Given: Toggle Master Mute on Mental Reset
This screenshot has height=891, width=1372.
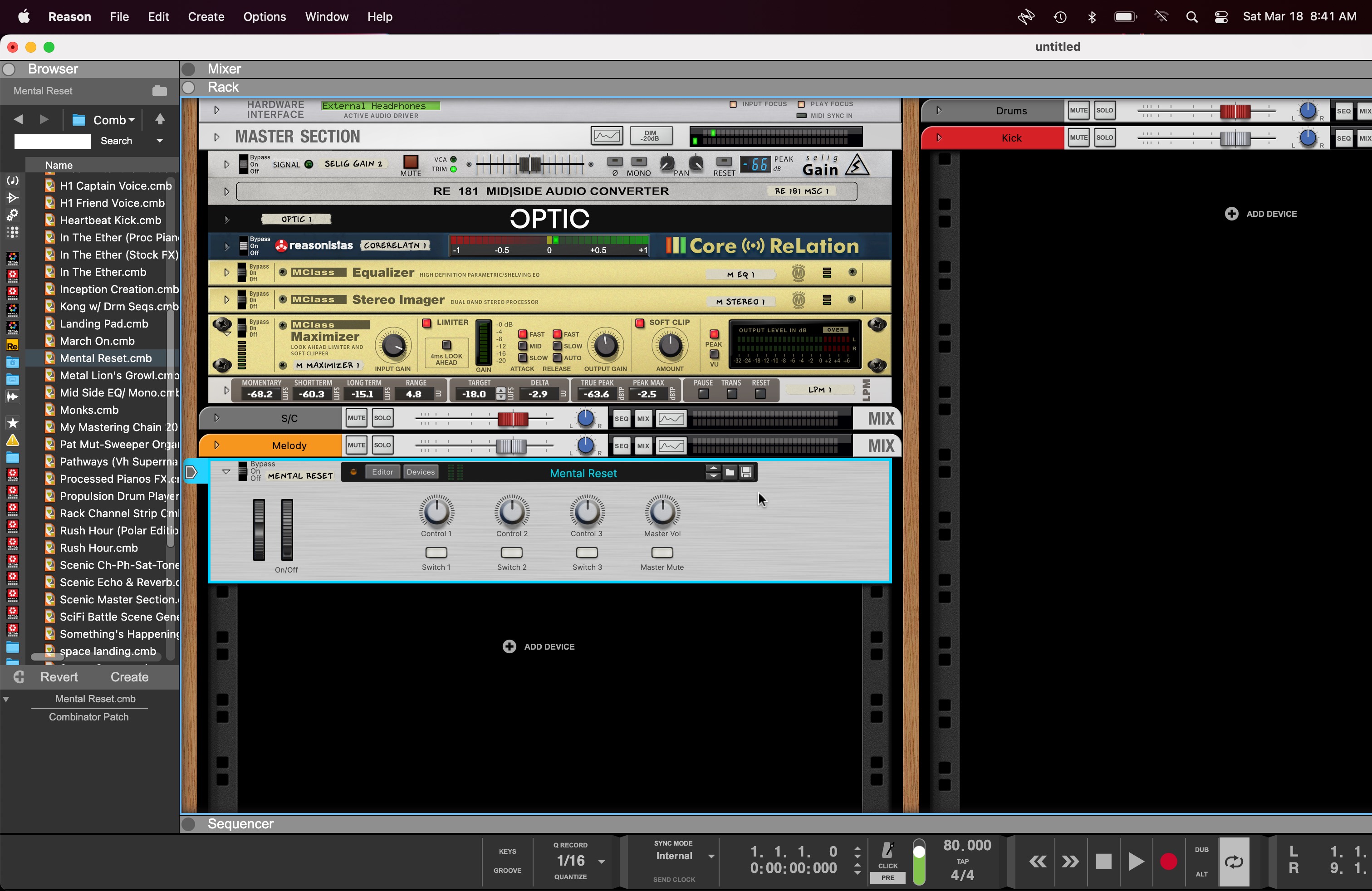Looking at the screenshot, I should tap(662, 552).
